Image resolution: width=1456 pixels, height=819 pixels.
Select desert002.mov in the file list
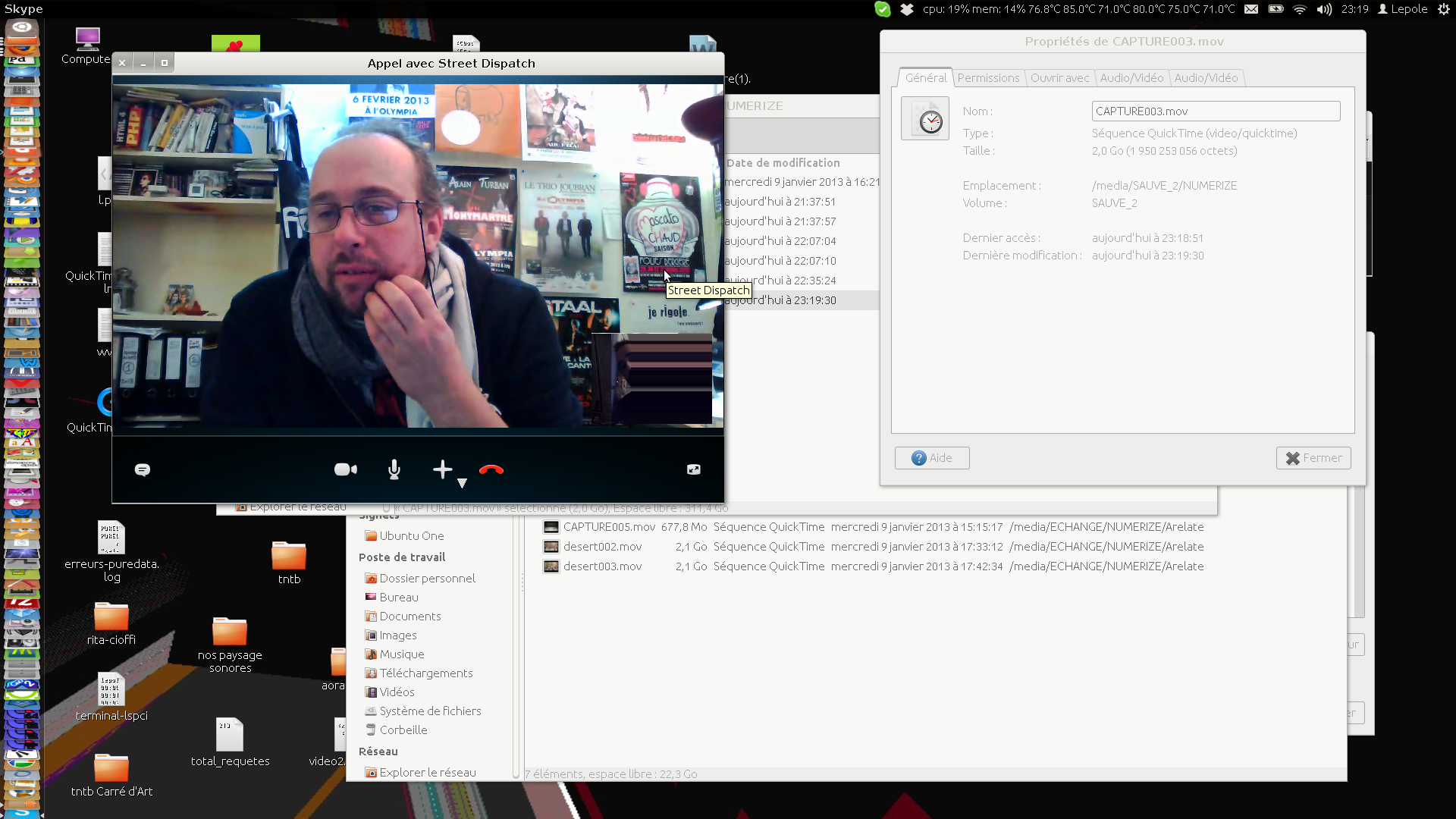pos(602,547)
